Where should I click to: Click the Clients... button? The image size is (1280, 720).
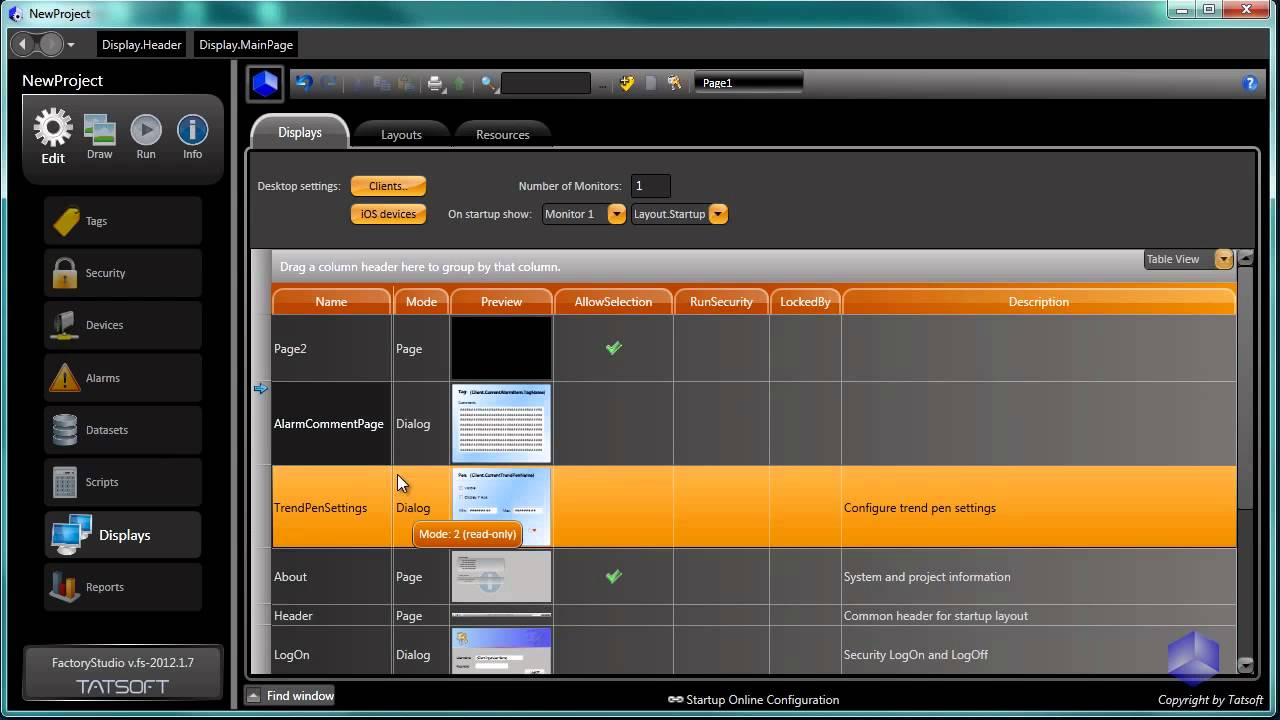(x=388, y=186)
